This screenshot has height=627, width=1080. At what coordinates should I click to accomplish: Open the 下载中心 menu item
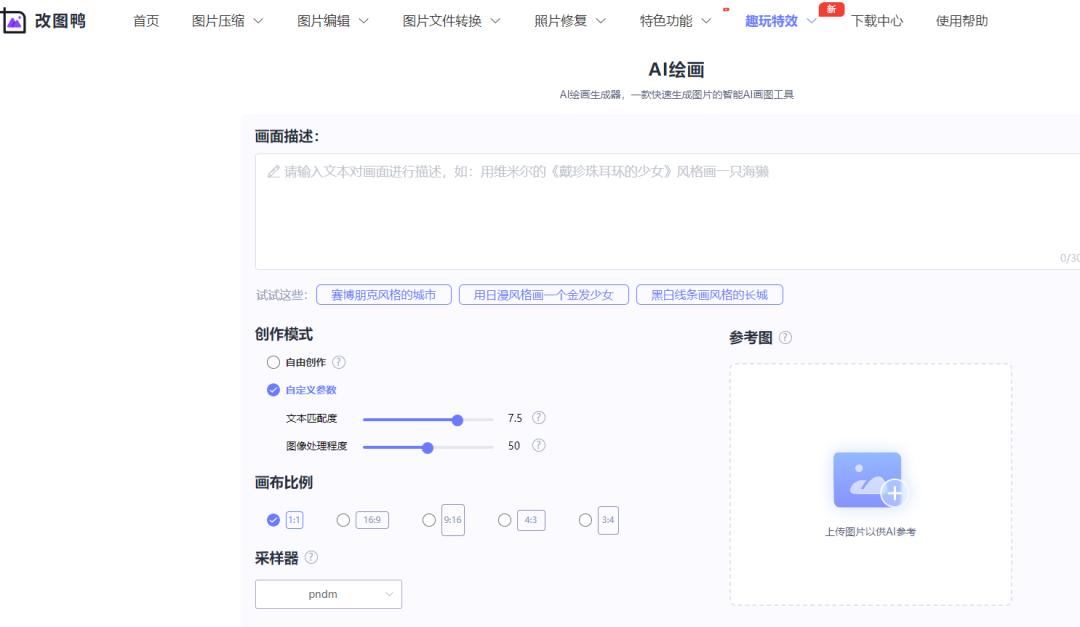tap(880, 20)
